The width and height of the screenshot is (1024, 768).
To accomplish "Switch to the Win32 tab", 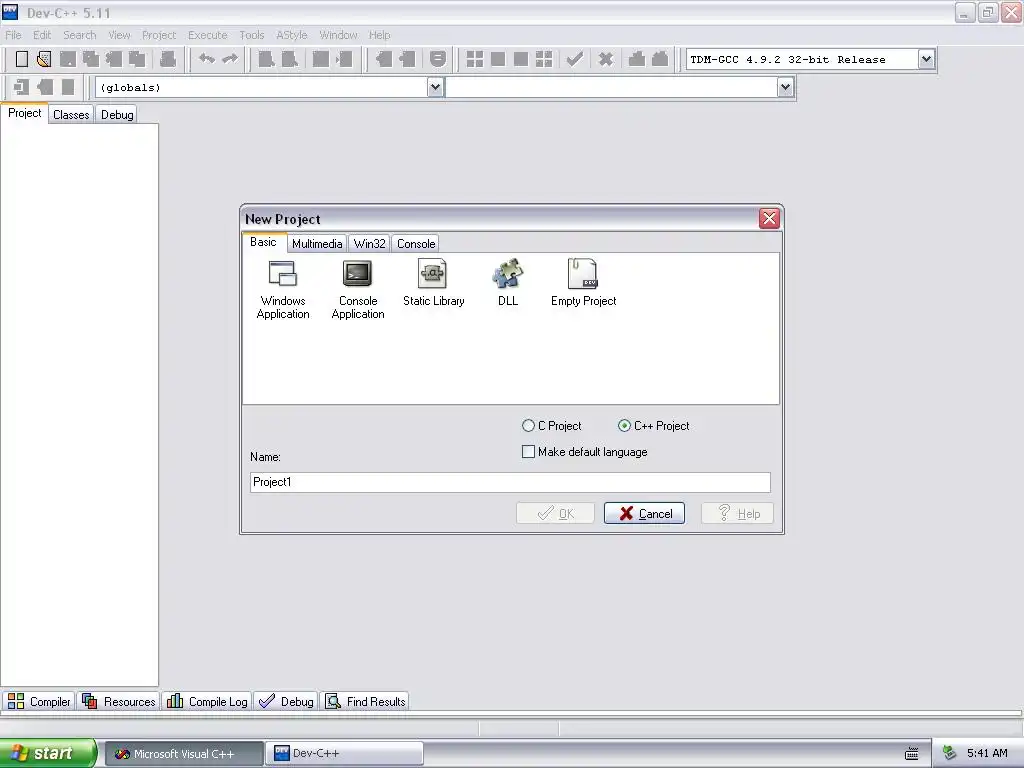I will point(369,244).
